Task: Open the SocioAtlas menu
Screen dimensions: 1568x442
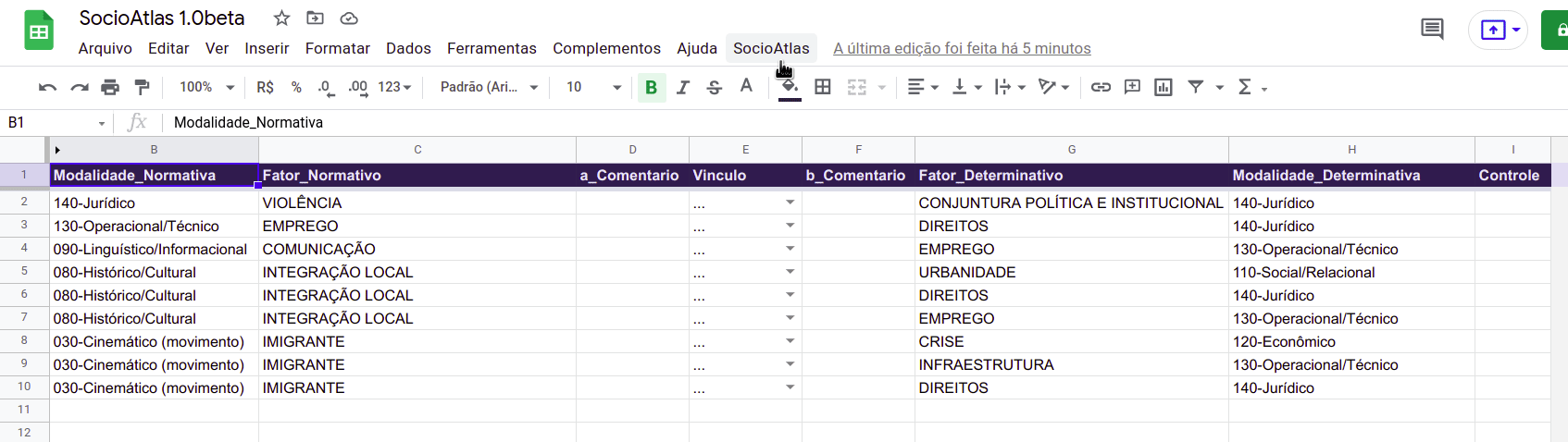Action: coord(771,48)
